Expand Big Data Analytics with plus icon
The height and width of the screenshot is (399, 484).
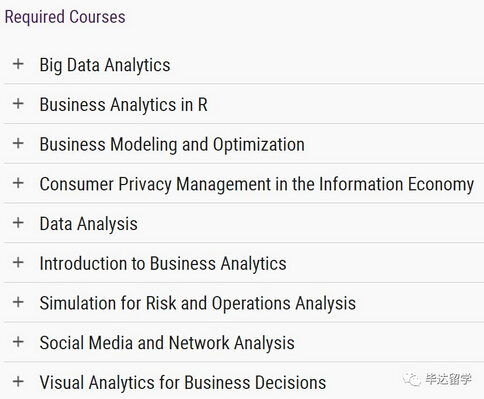[18, 64]
